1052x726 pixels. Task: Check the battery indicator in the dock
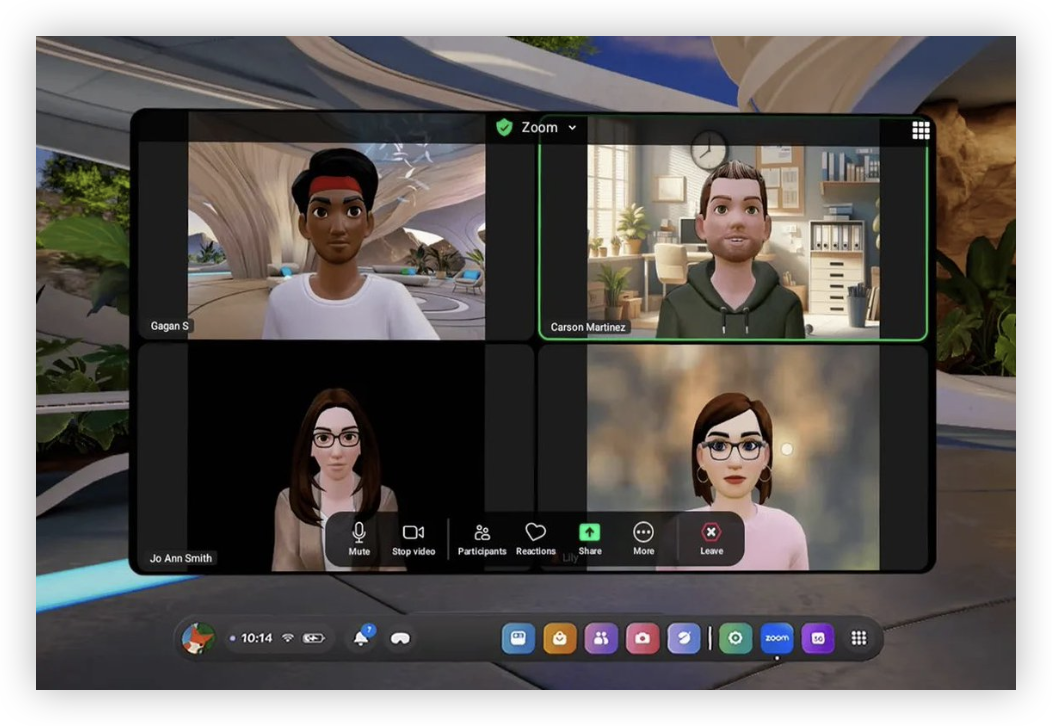coord(313,638)
